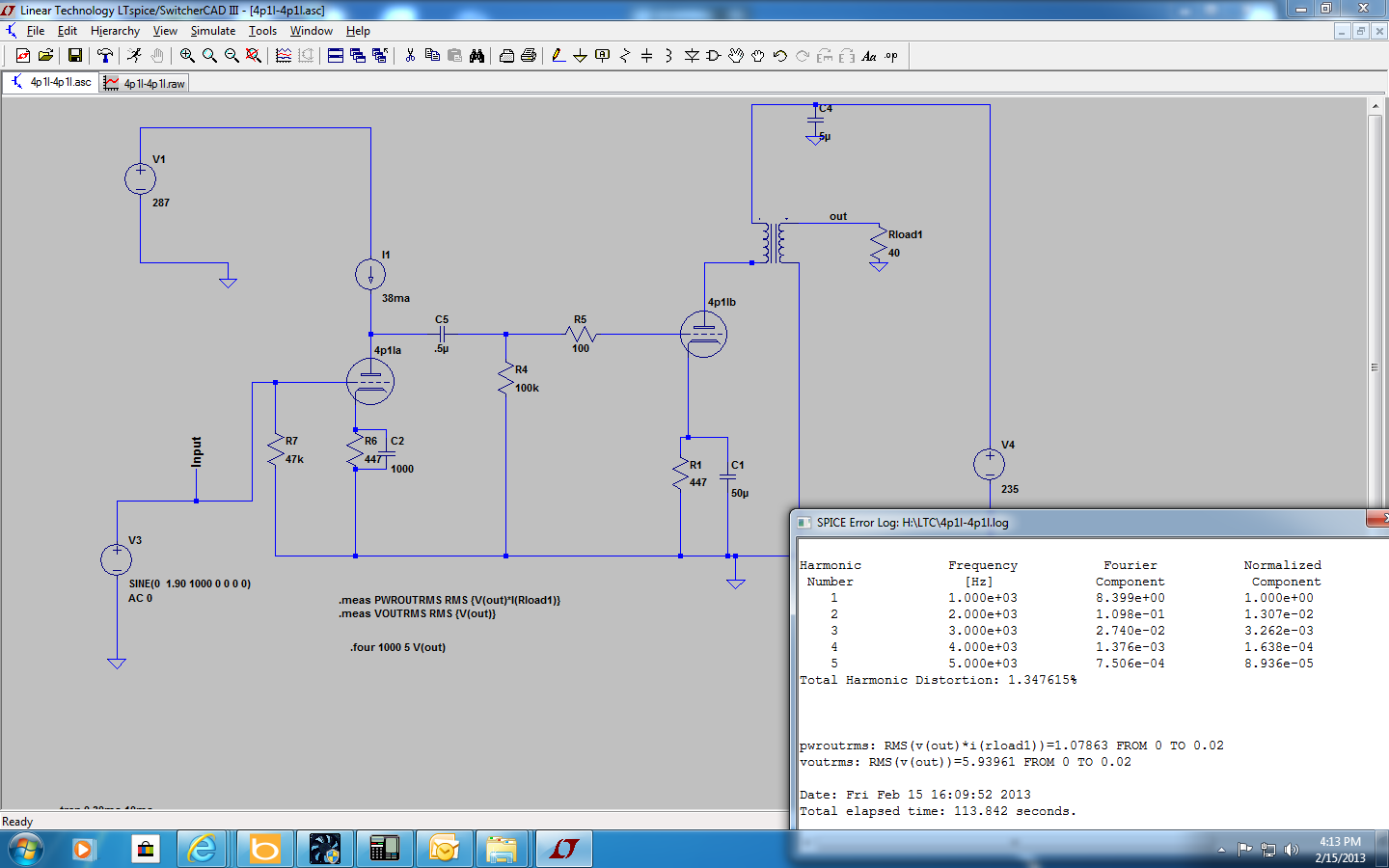The width and height of the screenshot is (1389, 868).
Task: Click the Rload1 resistor label
Action: click(x=906, y=234)
